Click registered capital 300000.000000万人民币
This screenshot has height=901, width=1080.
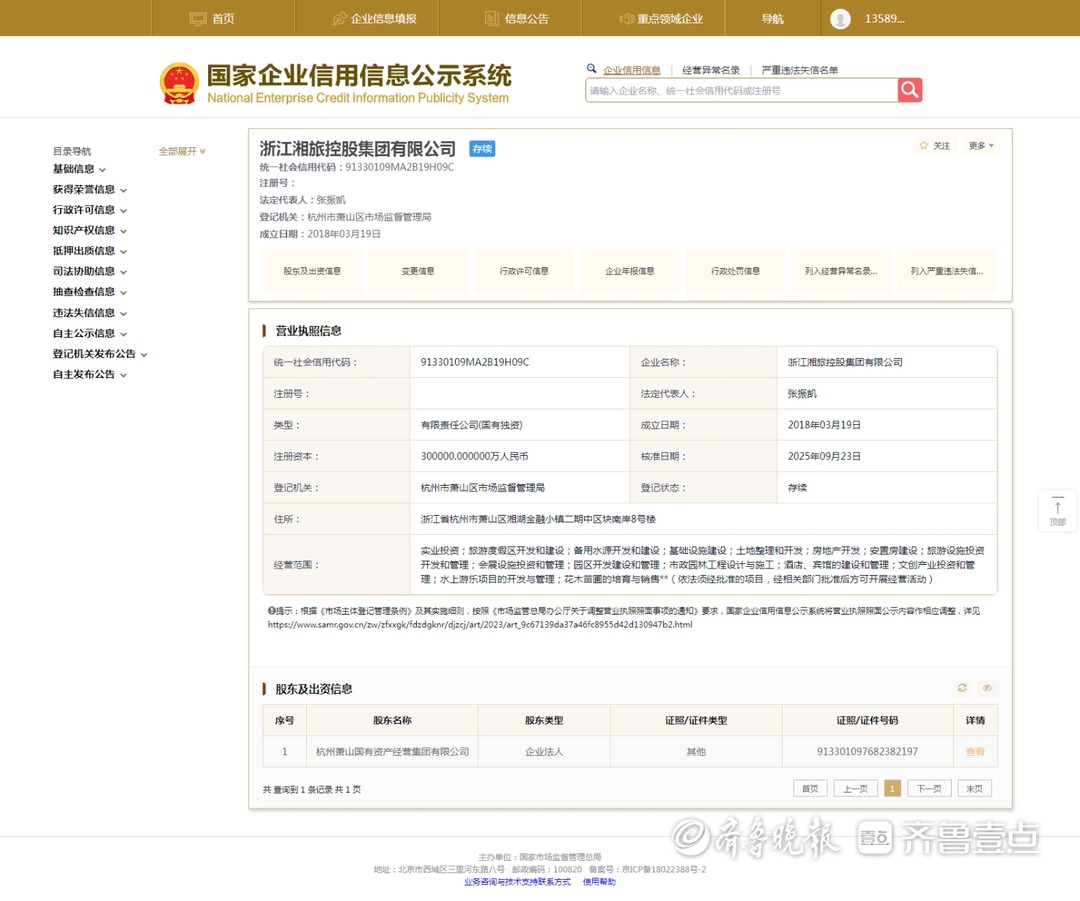[x=475, y=456]
